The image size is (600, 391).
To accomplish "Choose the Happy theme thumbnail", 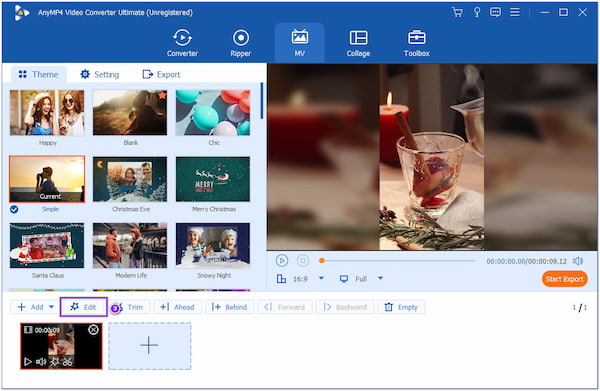I will 47,113.
